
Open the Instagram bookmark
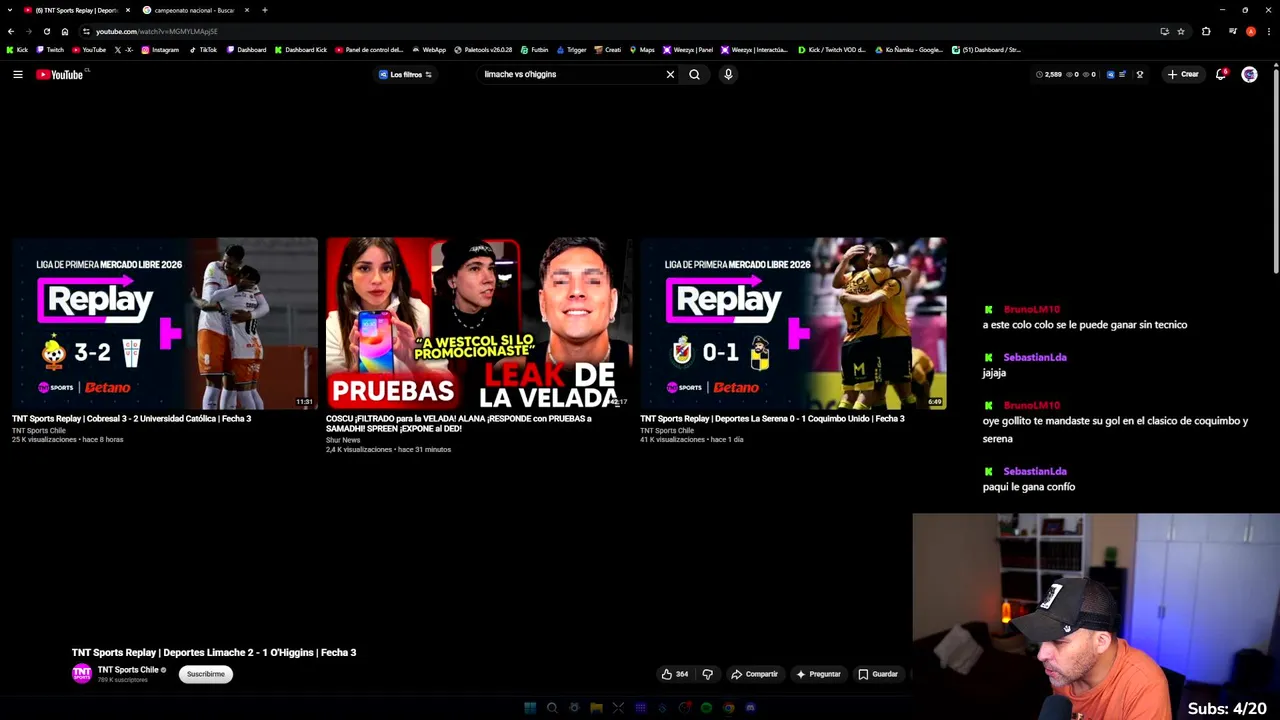click(x=160, y=49)
